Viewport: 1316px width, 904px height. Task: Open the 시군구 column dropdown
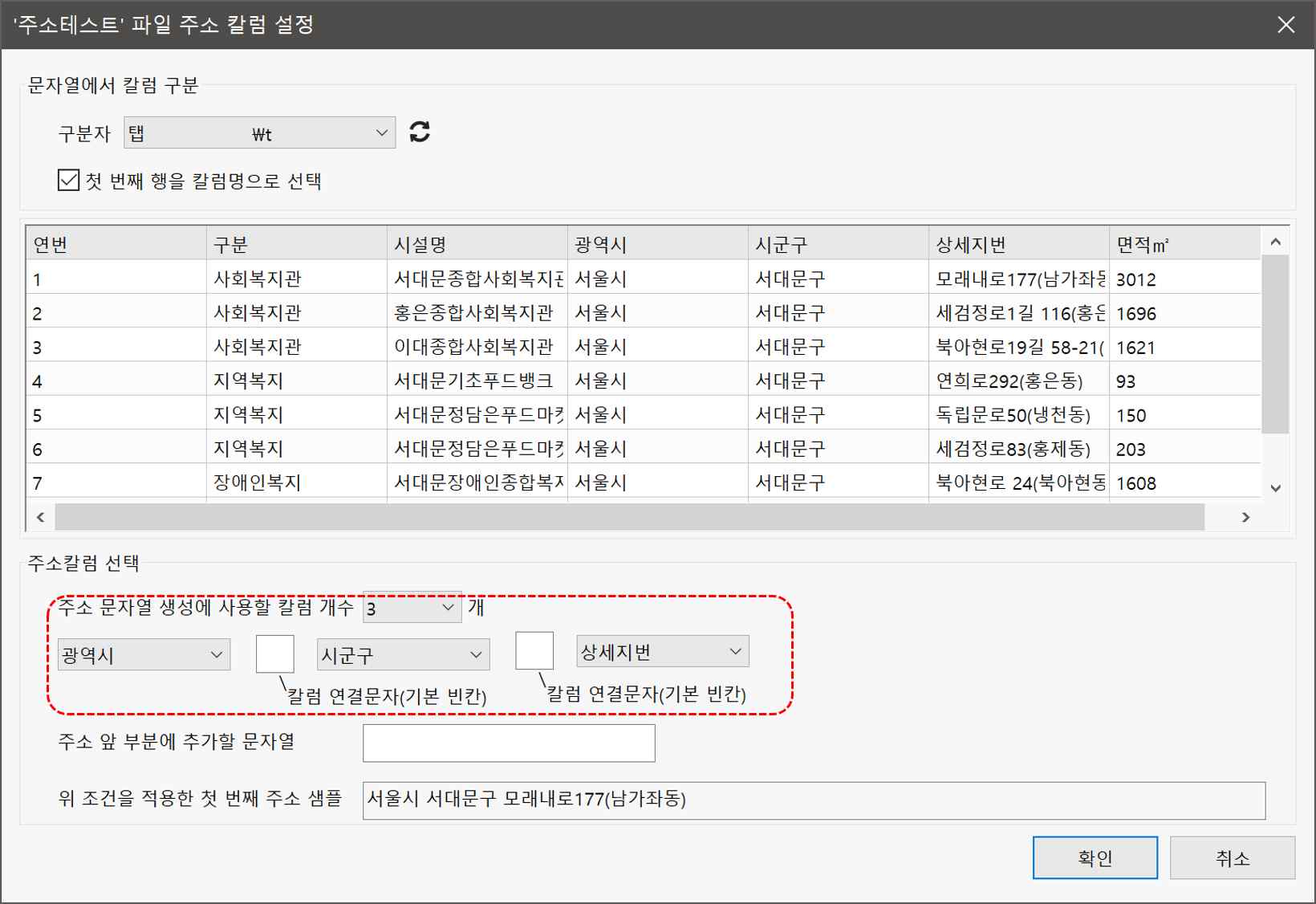(x=403, y=655)
